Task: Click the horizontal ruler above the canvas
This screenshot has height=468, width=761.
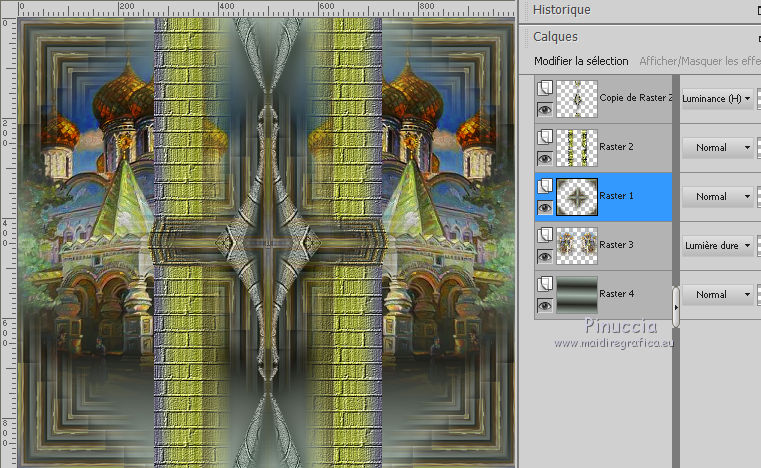Action: coord(266,8)
